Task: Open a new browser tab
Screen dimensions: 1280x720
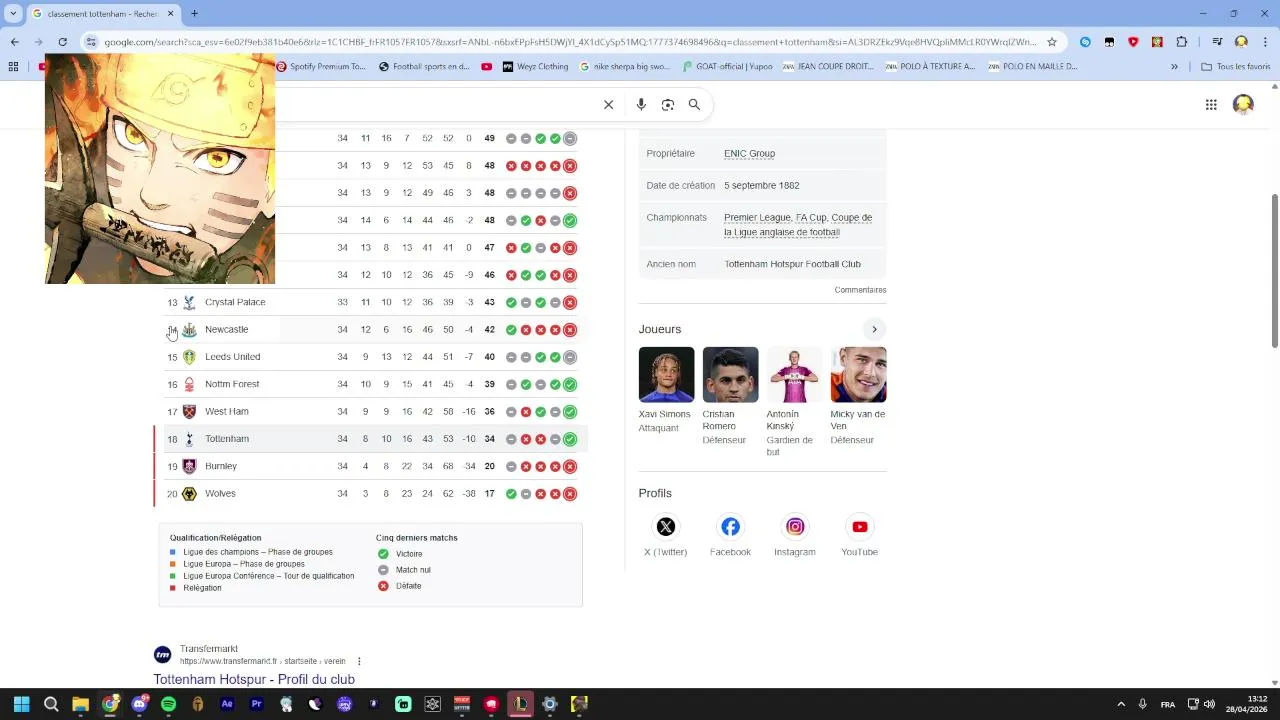Action: 194,13
